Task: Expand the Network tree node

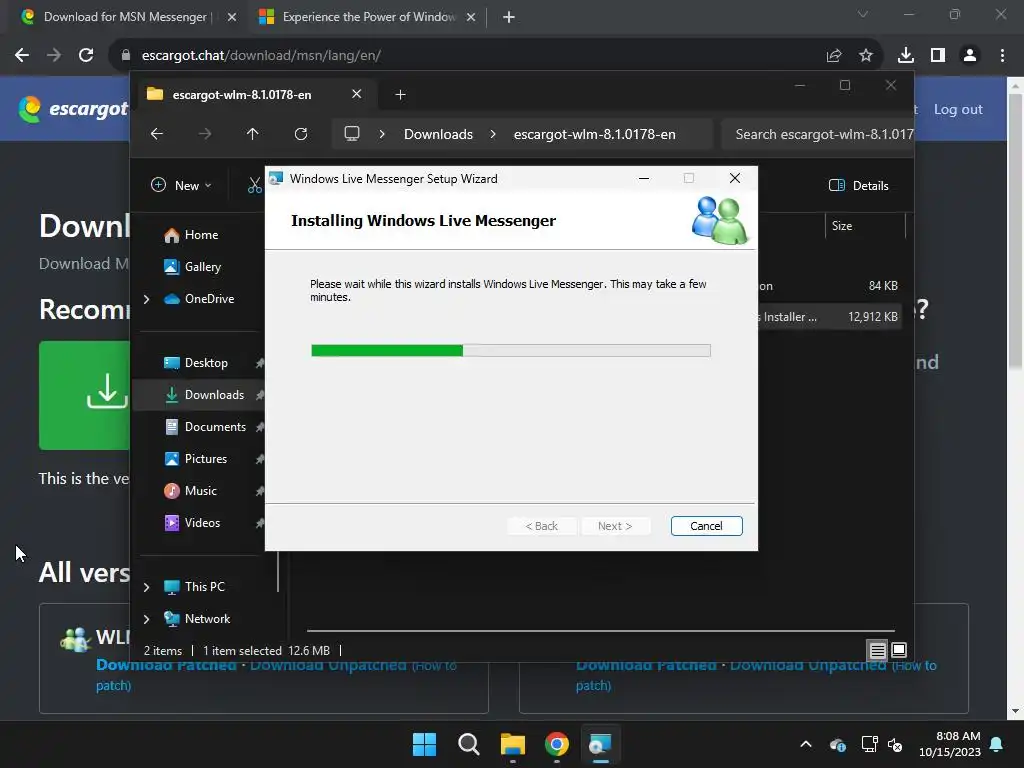Action: (x=146, y=618)
